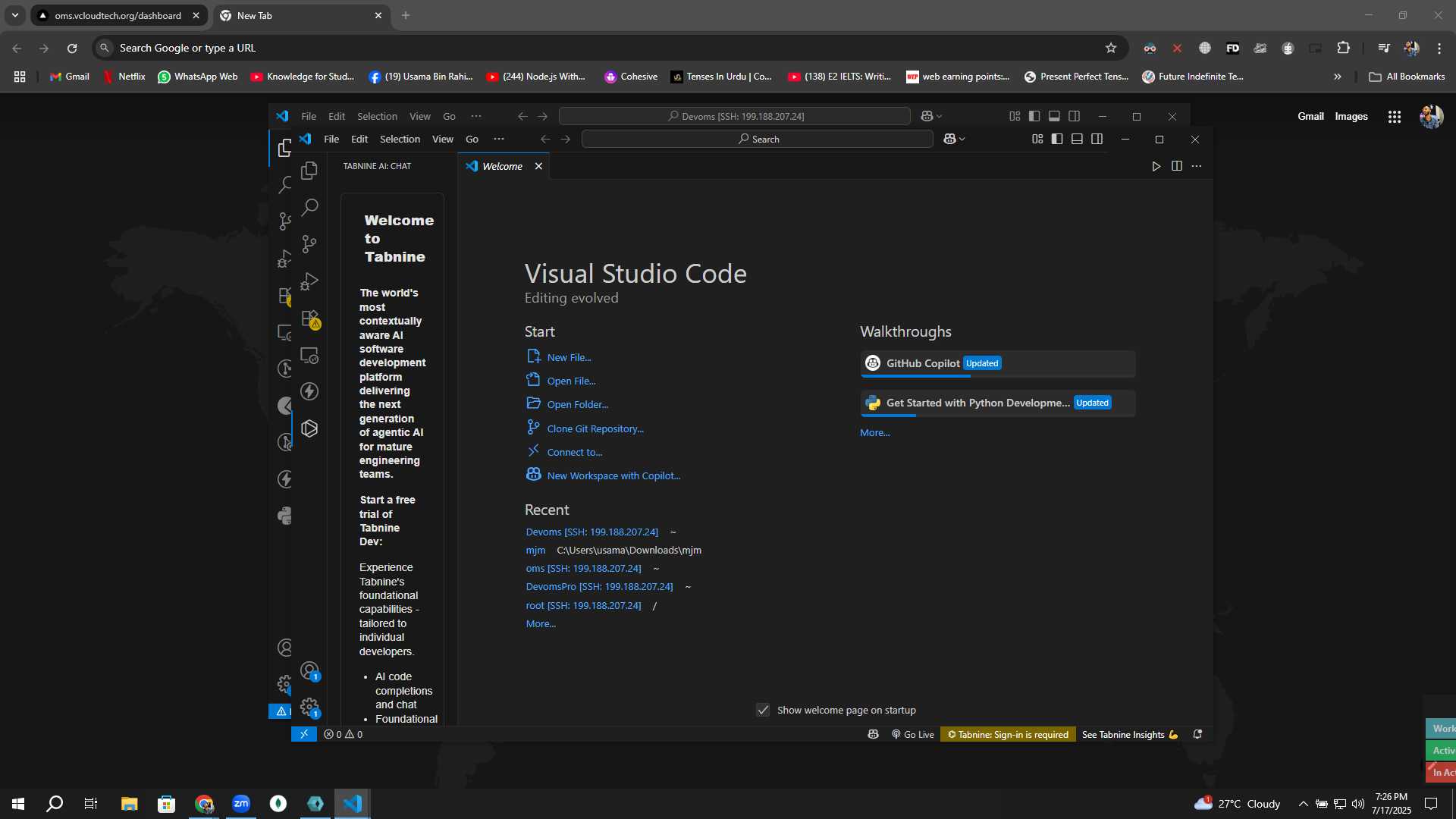
Task: Click the front VS Code Search command box
Action: point(757,139)
